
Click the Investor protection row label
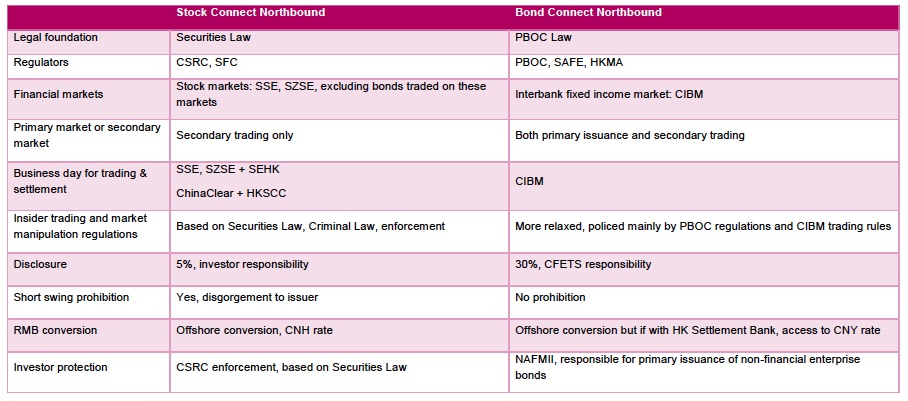[62, 367]
